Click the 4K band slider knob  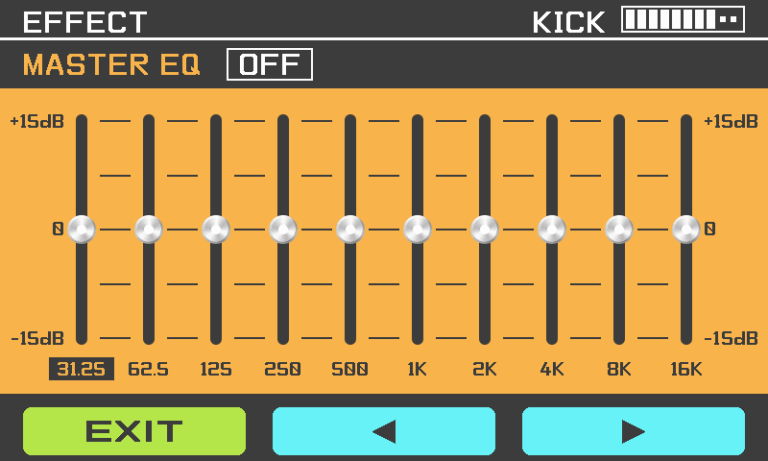tap(551, 229)
